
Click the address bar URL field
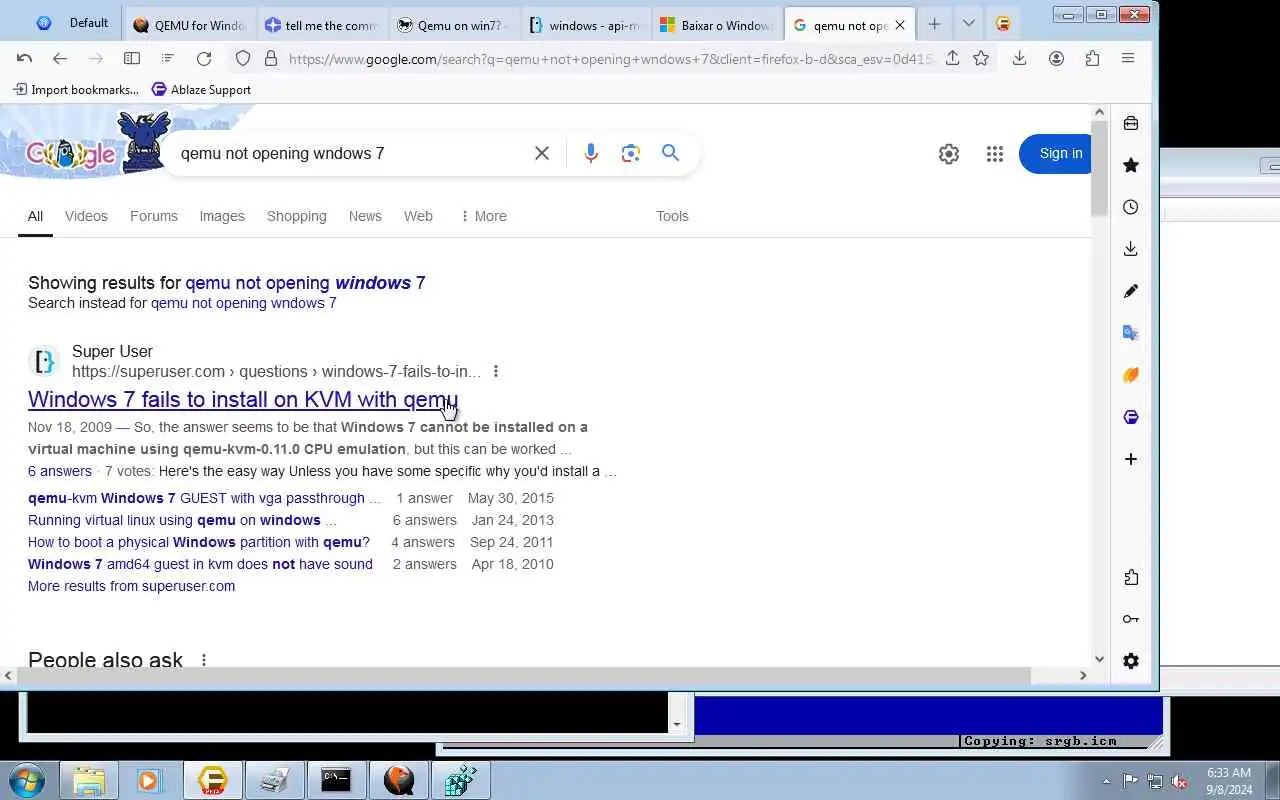(x=610, y=59)
